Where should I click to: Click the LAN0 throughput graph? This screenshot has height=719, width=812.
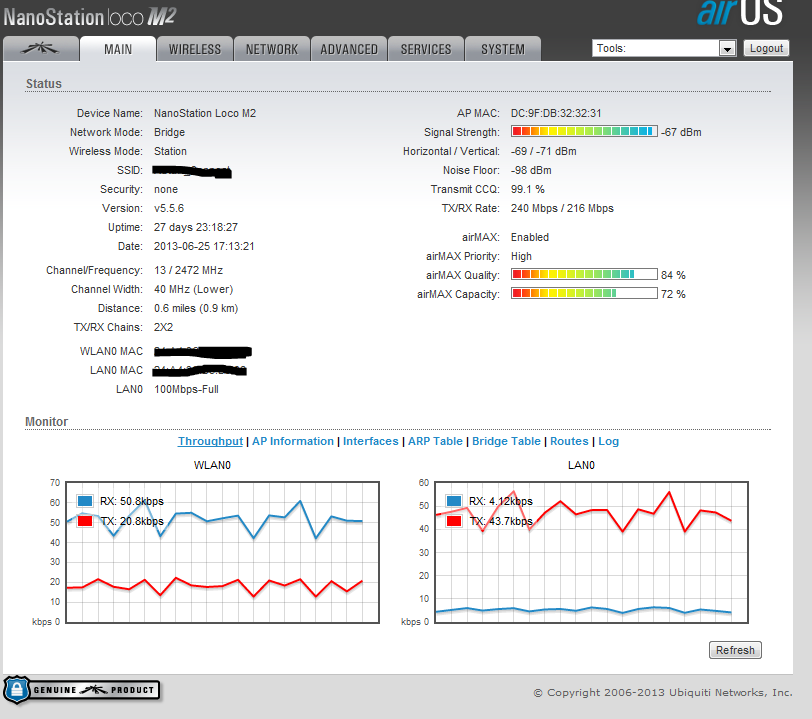[x=591, y=552]
